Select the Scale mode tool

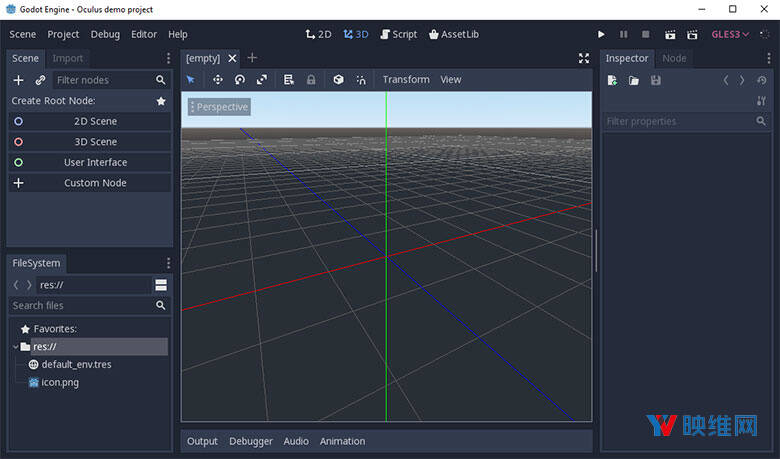coord(262,80)
